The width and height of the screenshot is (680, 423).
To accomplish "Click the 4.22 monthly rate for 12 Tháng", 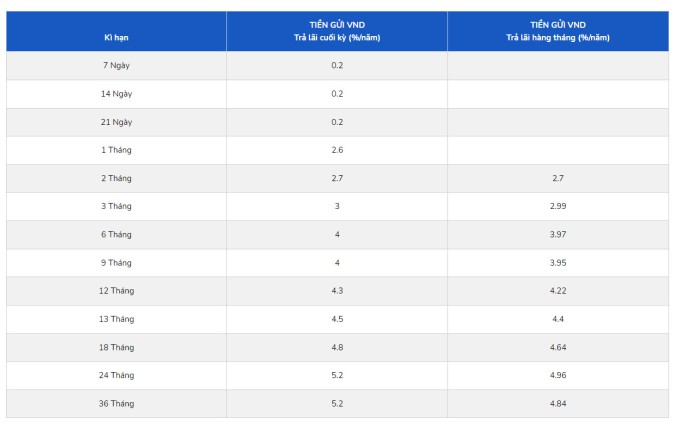I will pos(558,291).
